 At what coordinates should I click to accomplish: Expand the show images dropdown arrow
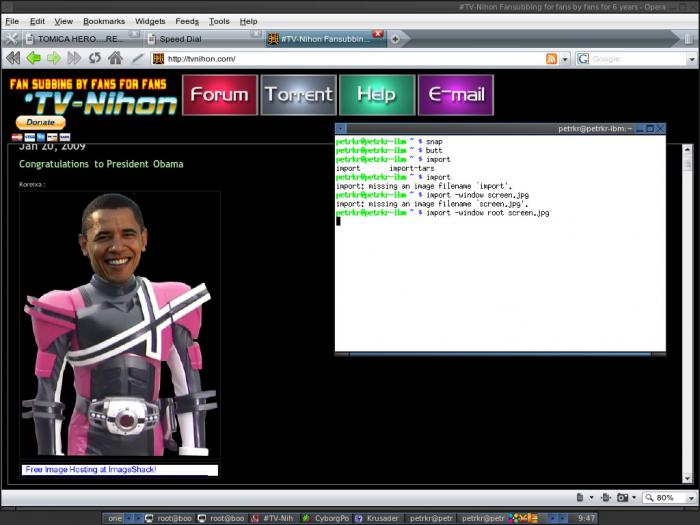(x=634, y=497)
